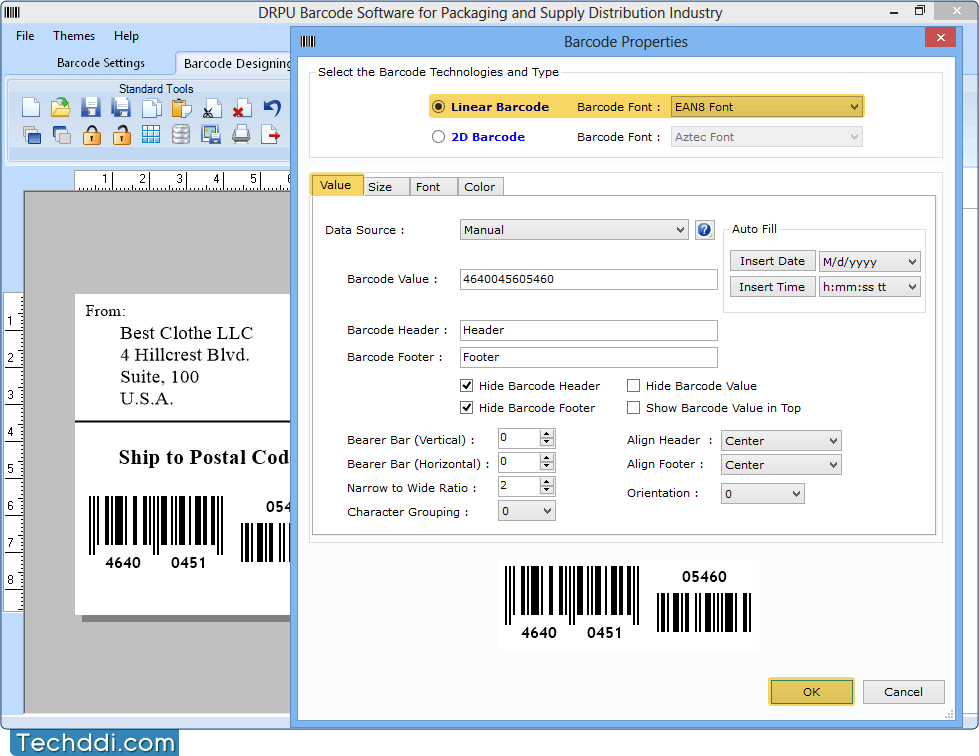Select the Value tab
Viewport: 979px width, 756px height.
tap(337, 185)
